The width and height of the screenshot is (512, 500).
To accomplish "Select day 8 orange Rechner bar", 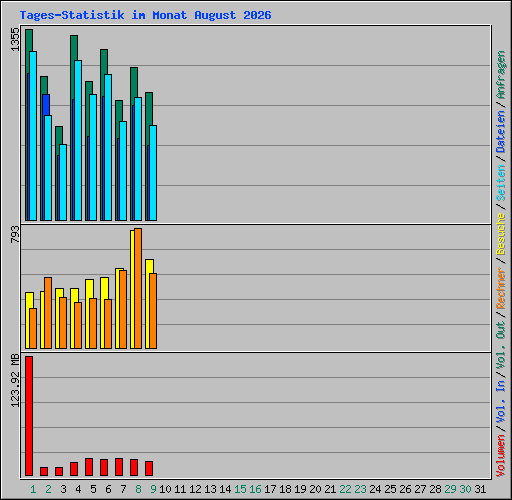I will pyautogui.click(x=138, y=288).
